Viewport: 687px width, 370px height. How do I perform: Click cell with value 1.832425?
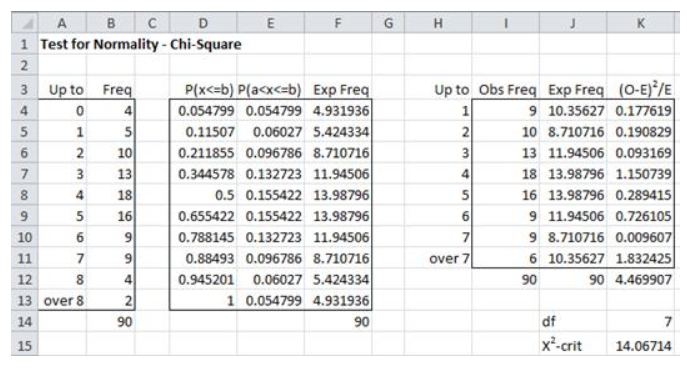640,258
